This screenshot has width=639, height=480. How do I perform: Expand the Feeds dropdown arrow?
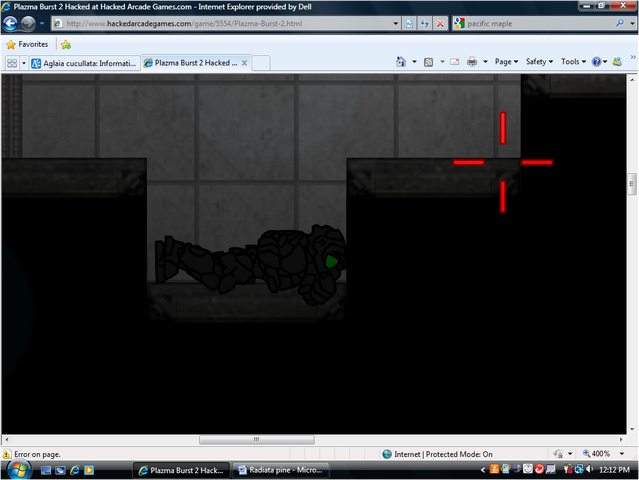442,62
